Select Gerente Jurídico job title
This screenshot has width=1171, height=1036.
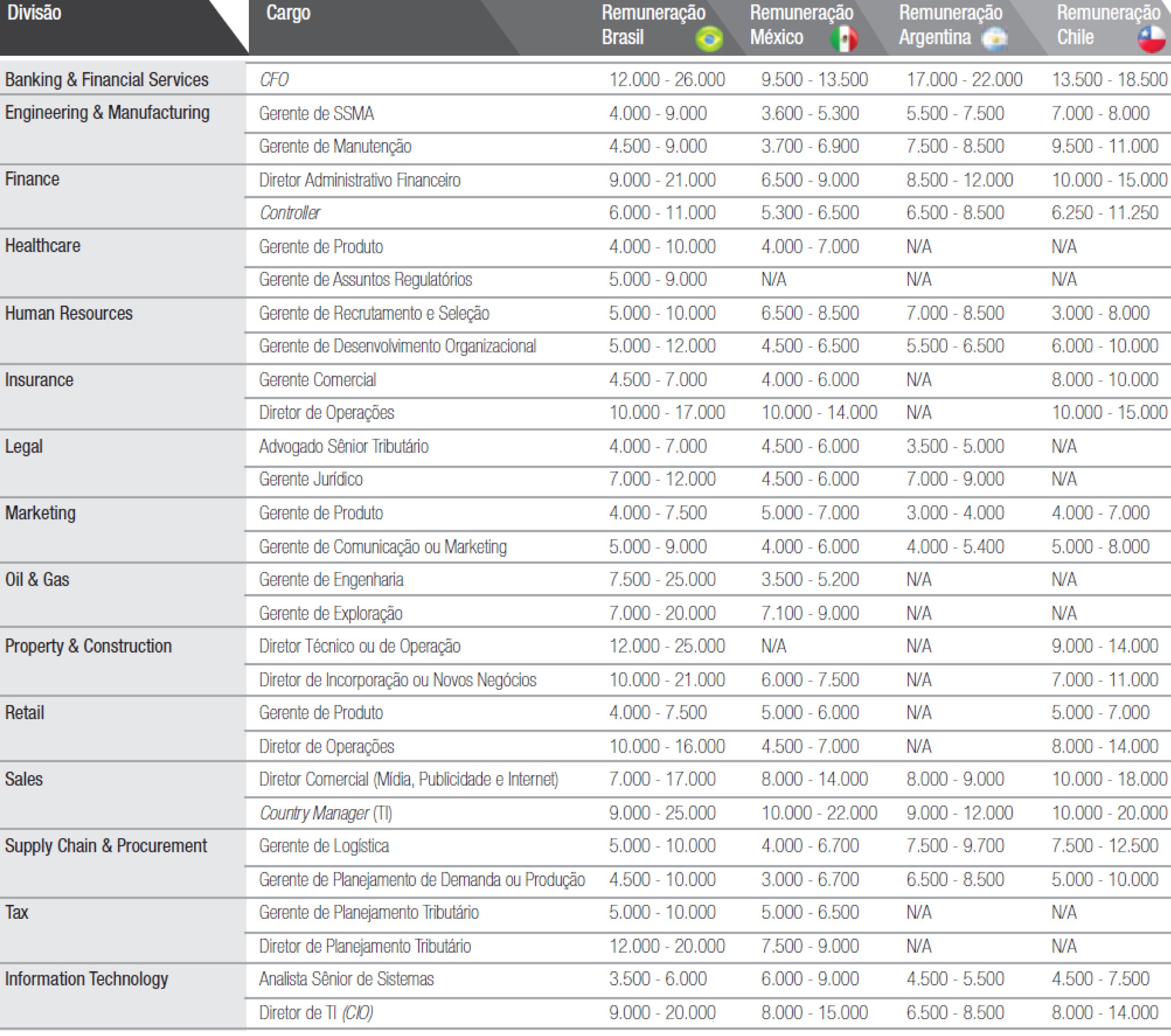pyautogui.click(x=311, y=479)
